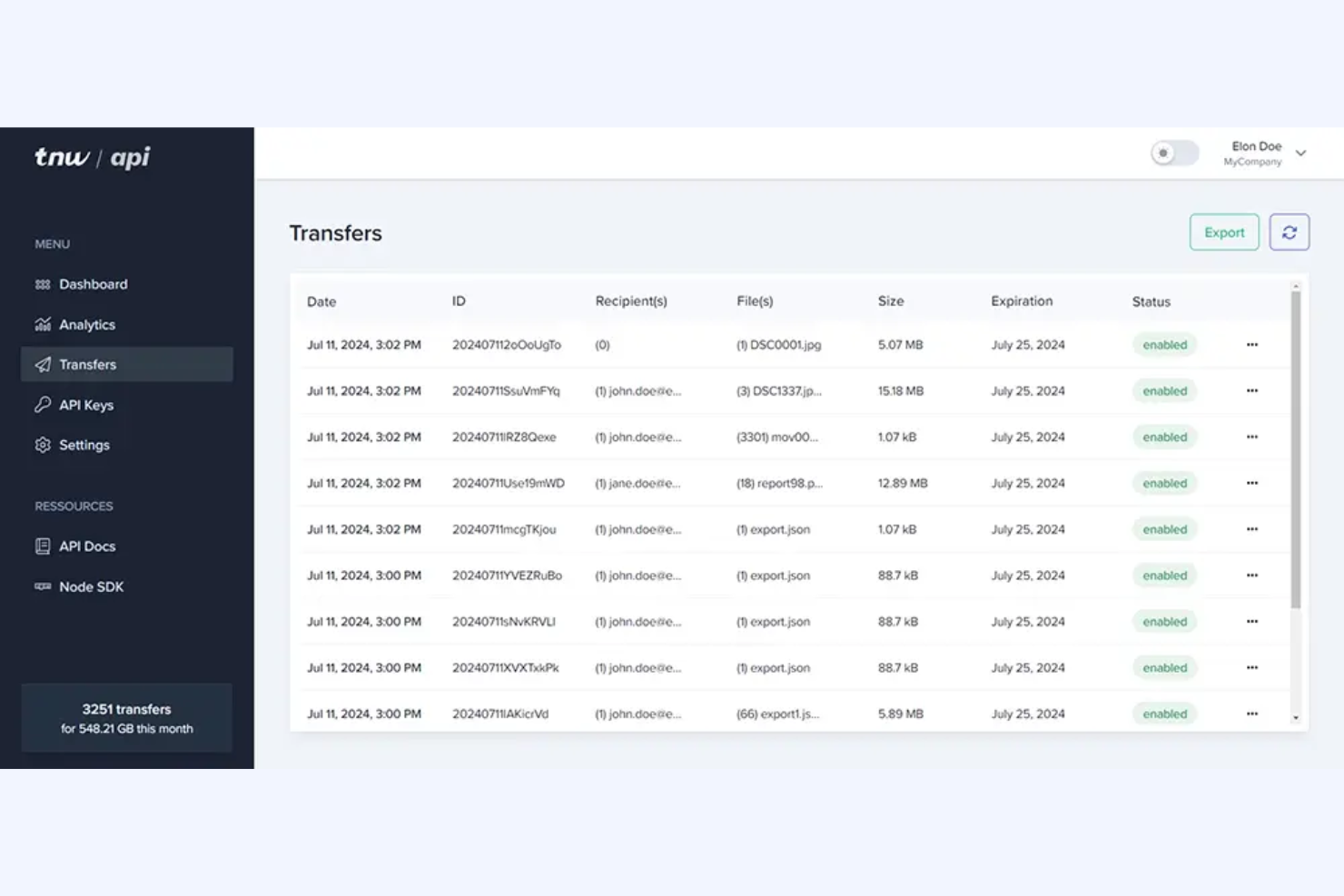
Task: Click the Node SDK icon
Action: click(x=42, y=586)
